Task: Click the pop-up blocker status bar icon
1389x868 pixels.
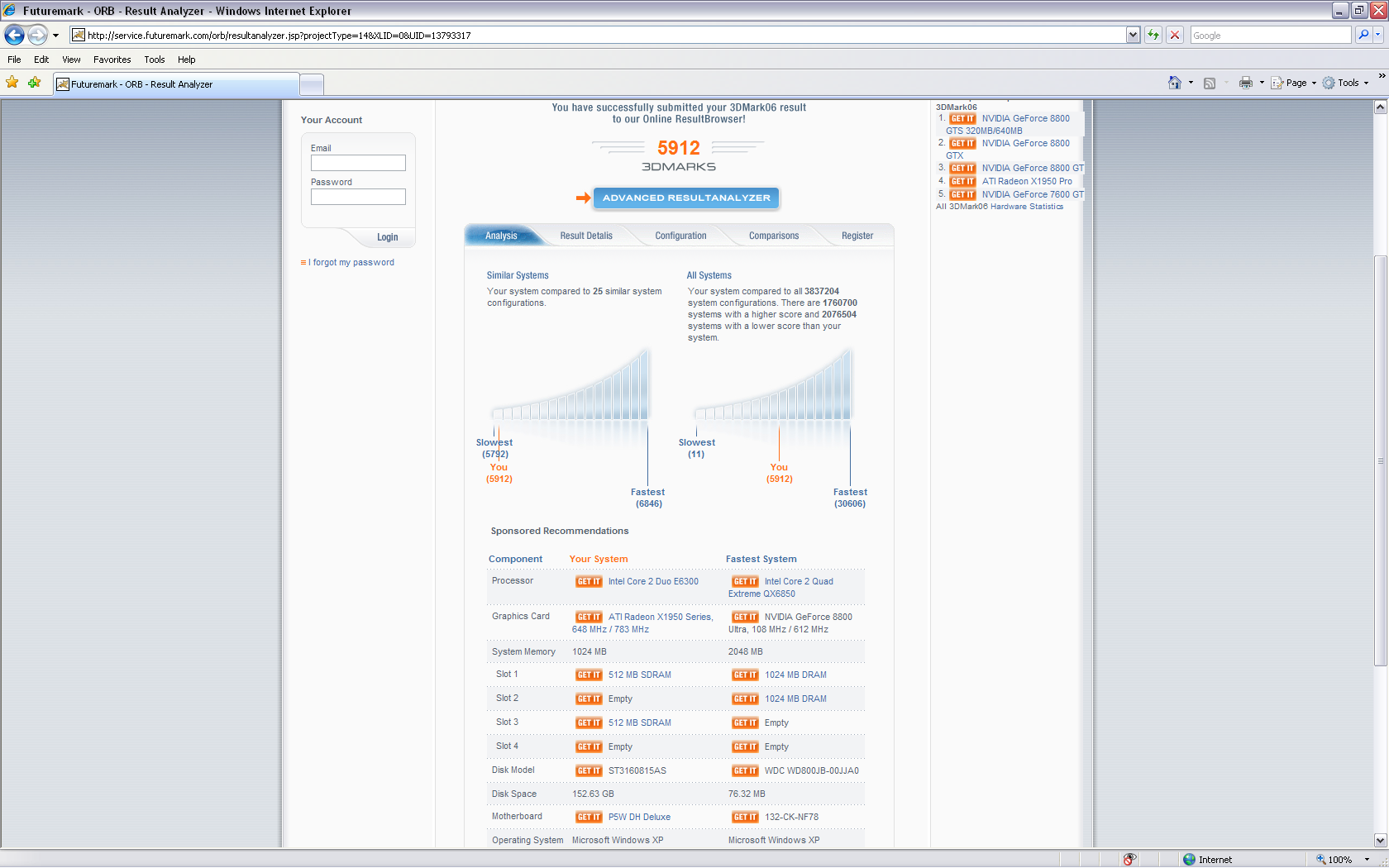Action: point(1129,859)
